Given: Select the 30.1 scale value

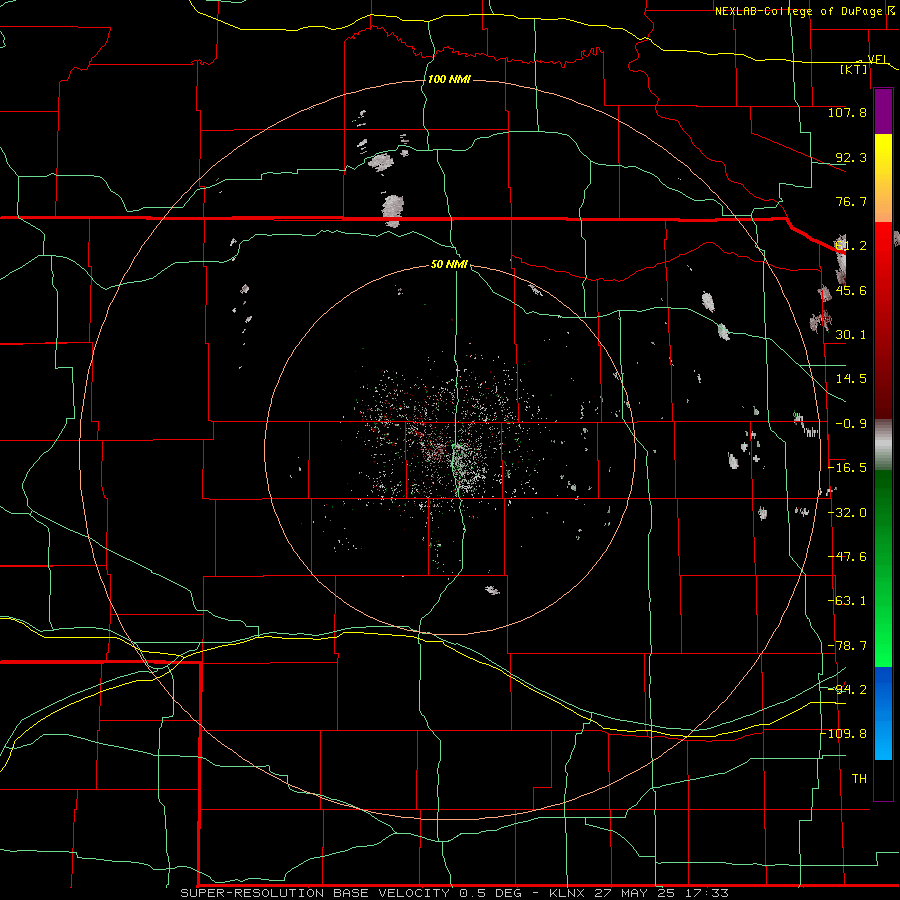Looking at the screenshot, I should pos(851,335).
